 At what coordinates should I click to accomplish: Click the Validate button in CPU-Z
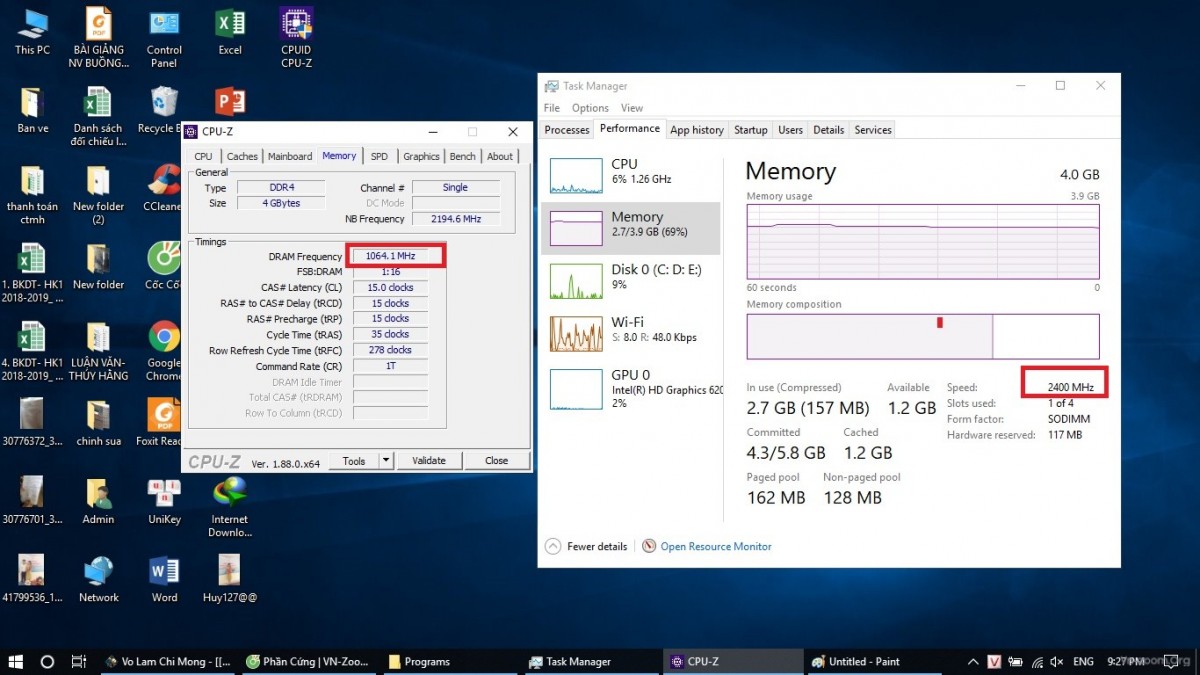(x=429, y=461)
